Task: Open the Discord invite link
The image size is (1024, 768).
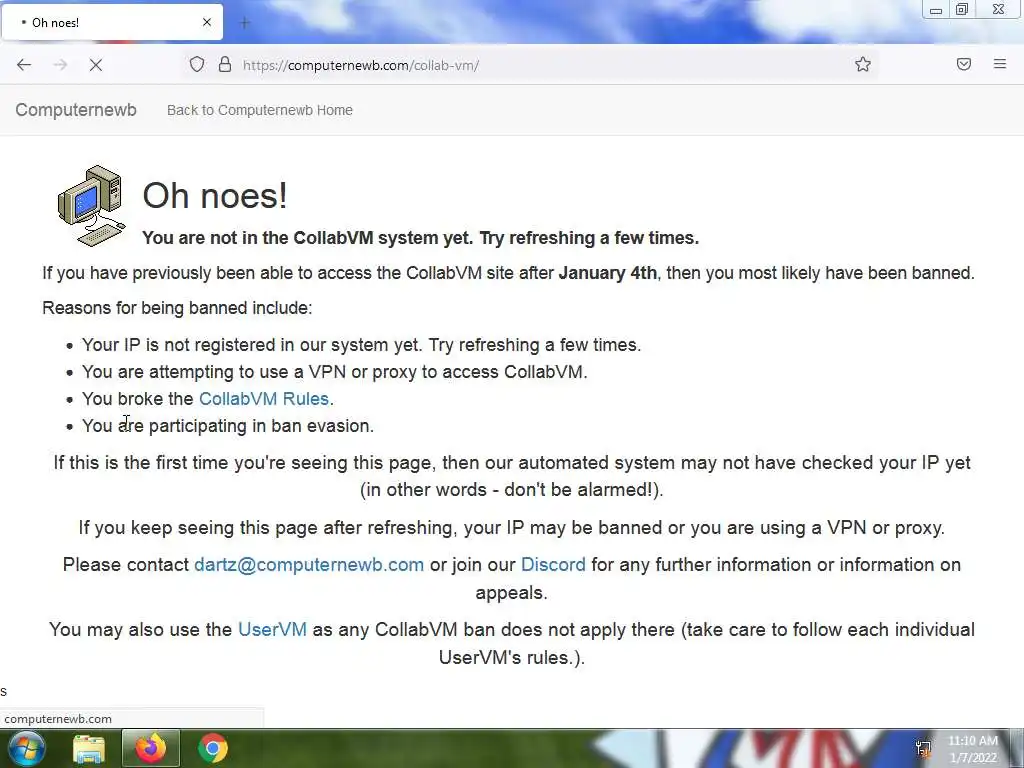Action: pyautogui.click(x=553, y=564)
